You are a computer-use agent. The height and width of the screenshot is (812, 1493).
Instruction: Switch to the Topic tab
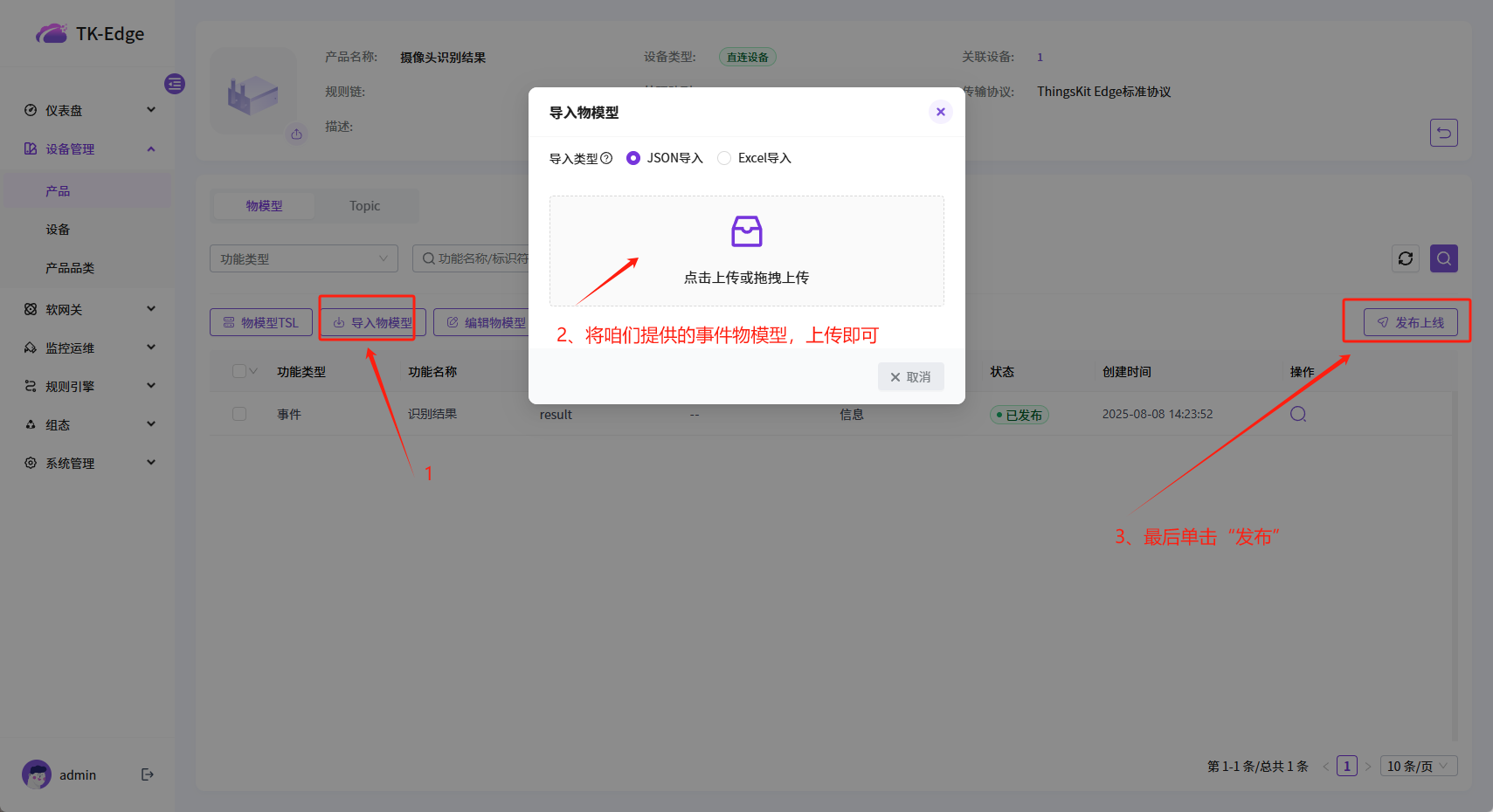click(364, 206)
